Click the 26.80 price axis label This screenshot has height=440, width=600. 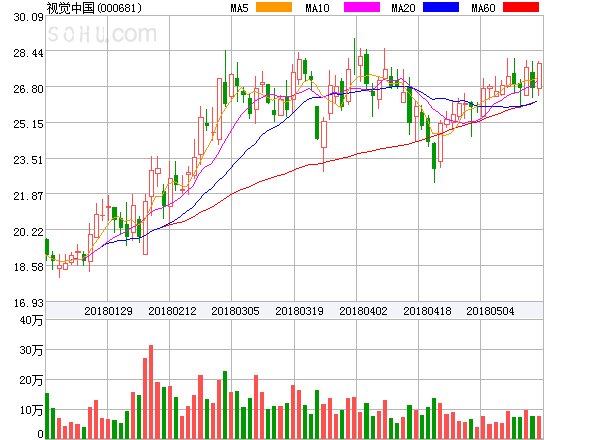28,89
